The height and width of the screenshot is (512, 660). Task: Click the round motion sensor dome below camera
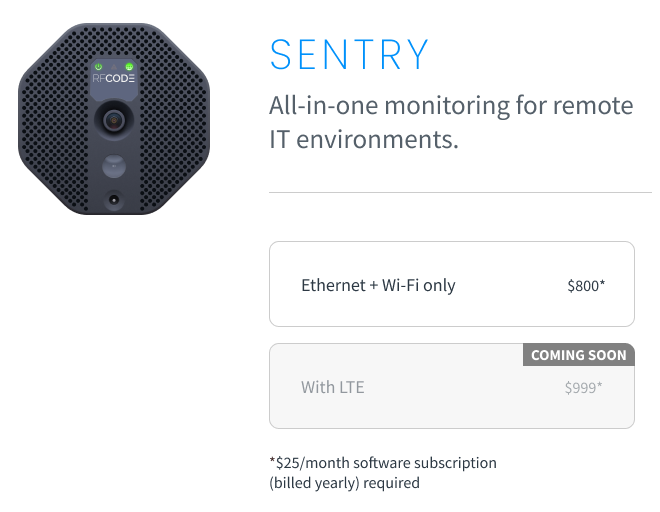(114, 166)
